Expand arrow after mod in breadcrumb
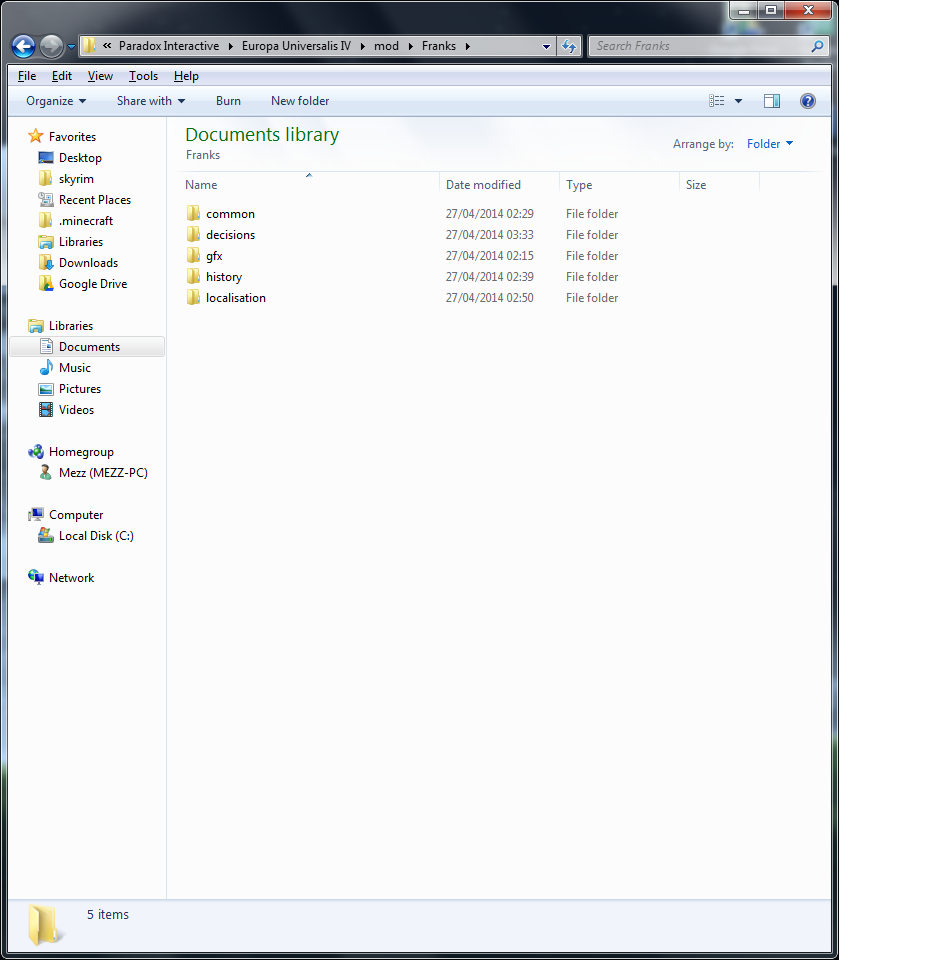This screenshot has height=960, width=931. [x=410, y=46]
